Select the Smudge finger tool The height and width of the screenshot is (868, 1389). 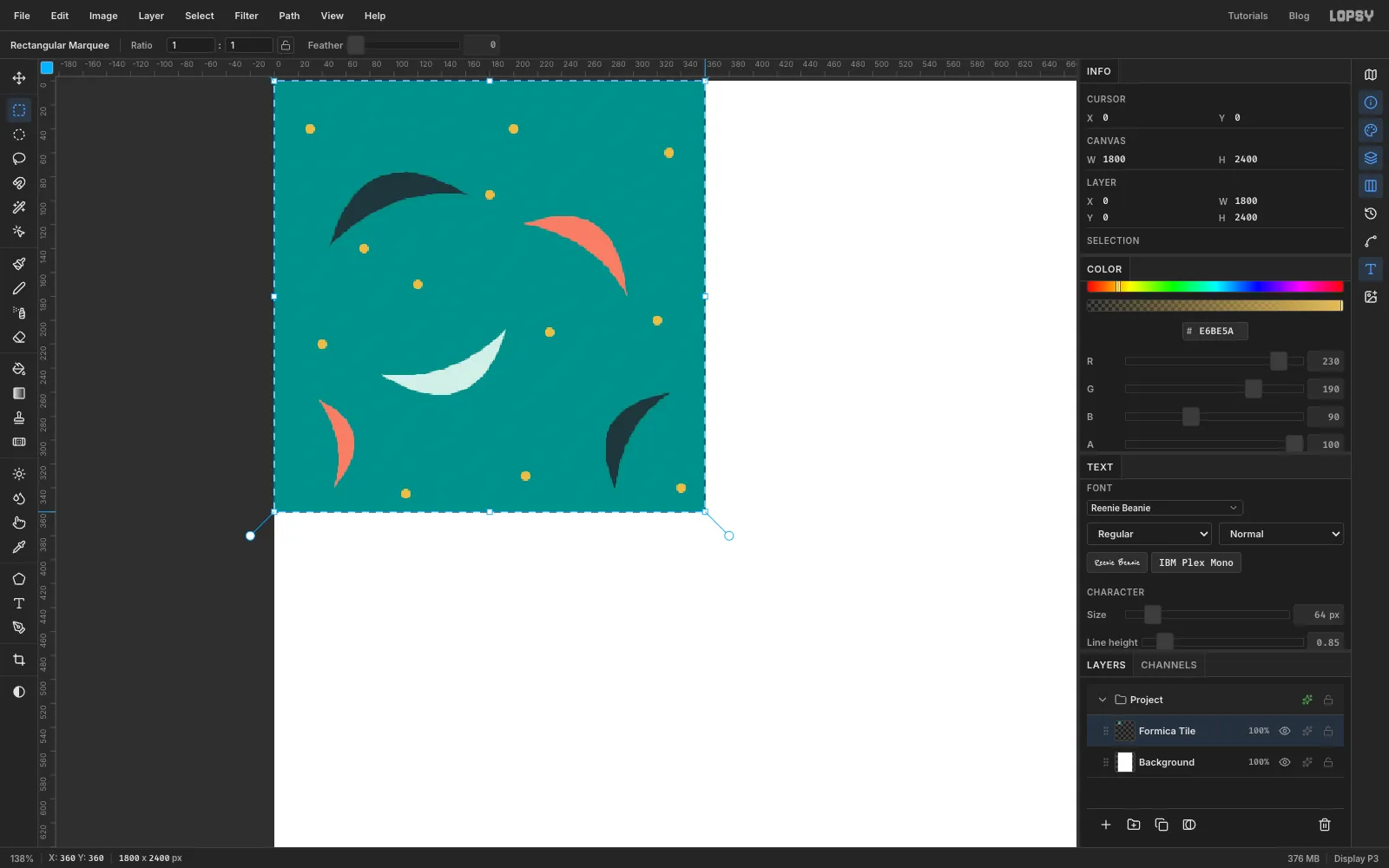[19, 523]
